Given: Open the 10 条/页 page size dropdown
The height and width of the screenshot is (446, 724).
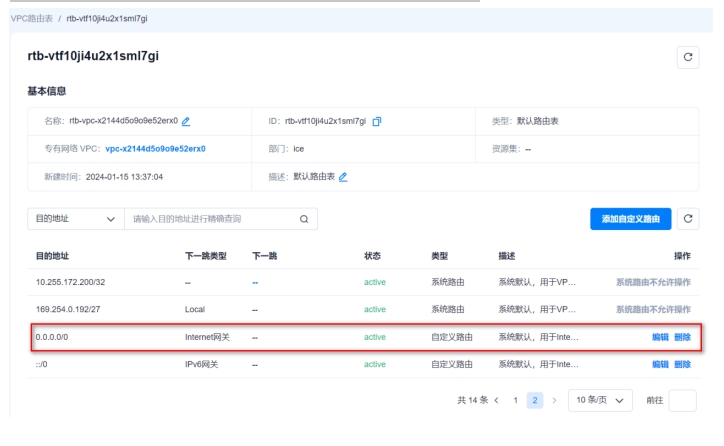Looking at the screenshot, I should tap(600, 400).
